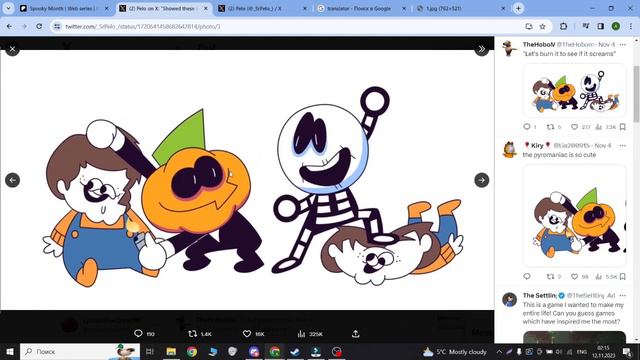The width and height of the screenshot is (640, 360).
Task: Open File Explorer from the taskbar
Action: point(171,351)
